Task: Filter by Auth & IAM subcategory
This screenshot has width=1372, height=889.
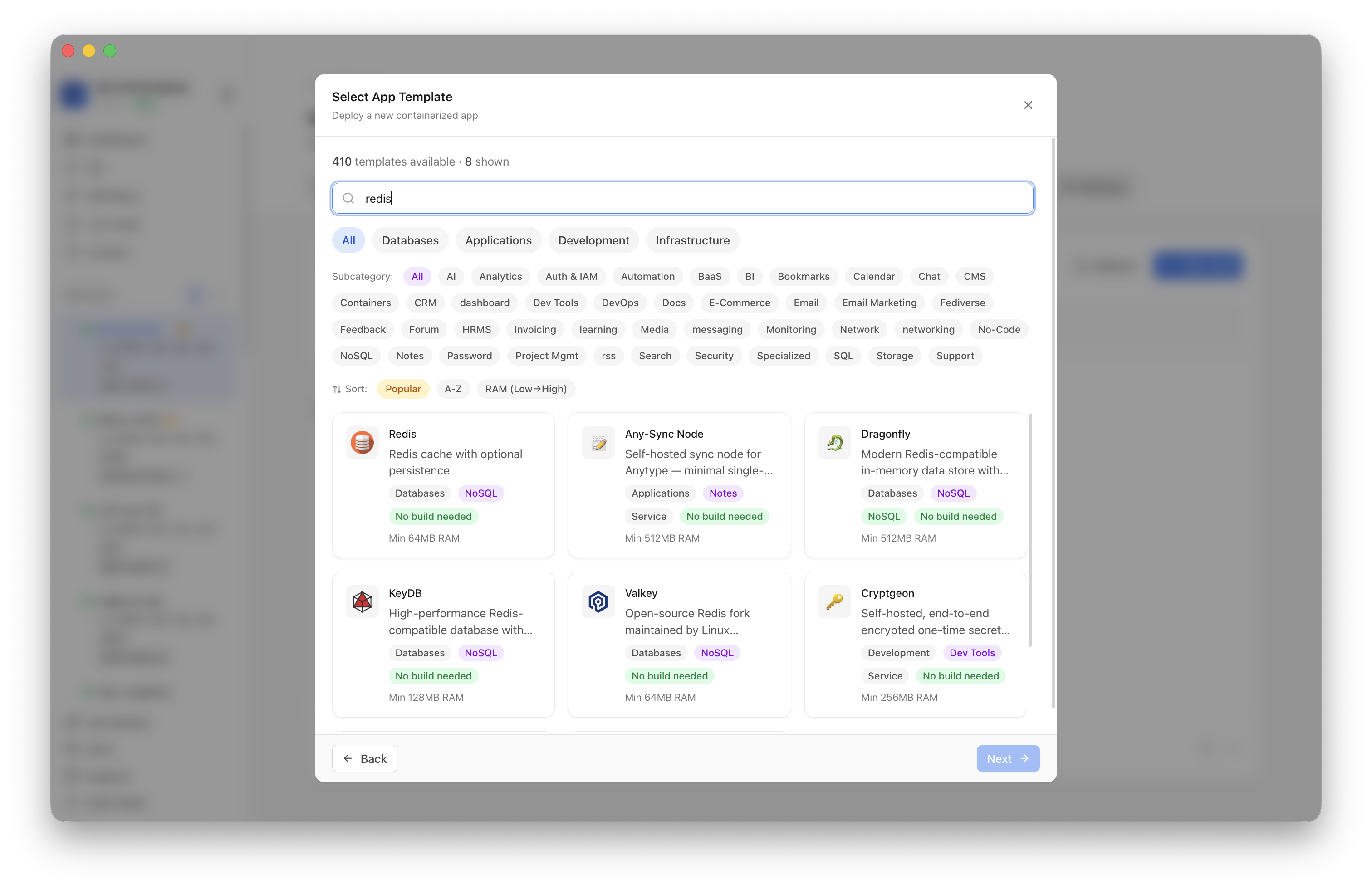Action: click(x=571, y=276)
